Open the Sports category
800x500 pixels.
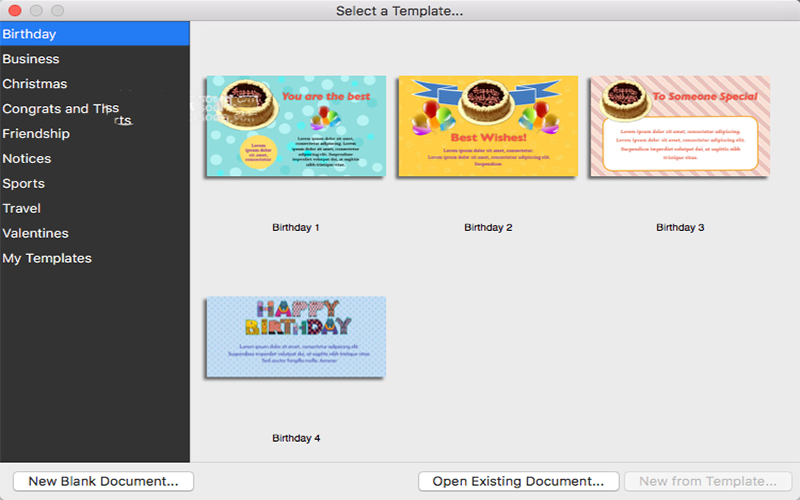94,184
